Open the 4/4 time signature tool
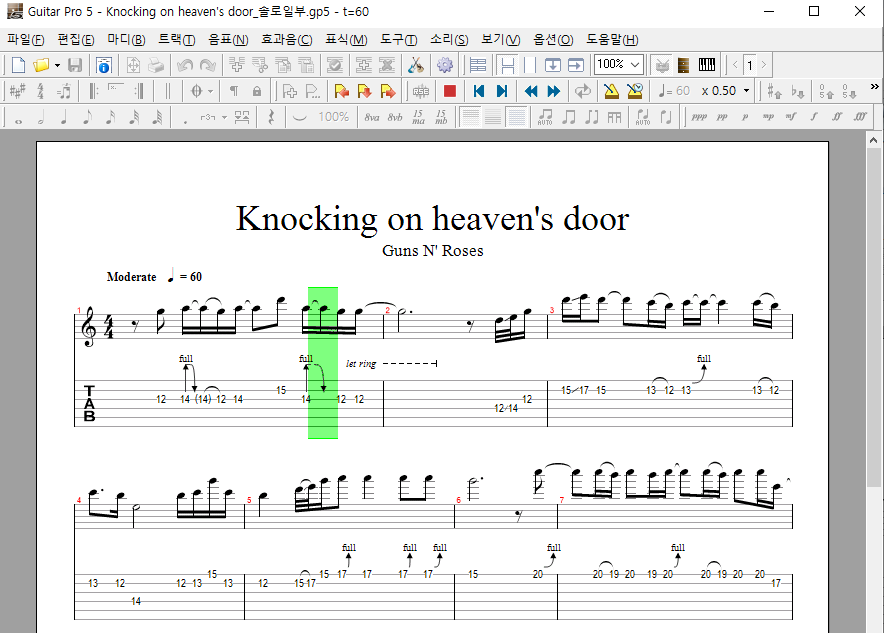This screenshot has height=633, width=884. pos(41,91)
